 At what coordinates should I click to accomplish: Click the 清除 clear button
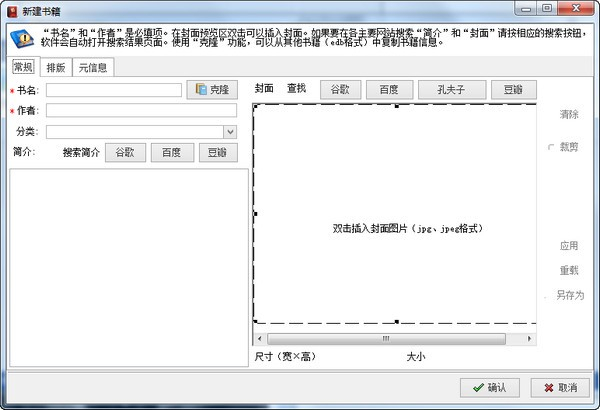(x=569, y=114)
